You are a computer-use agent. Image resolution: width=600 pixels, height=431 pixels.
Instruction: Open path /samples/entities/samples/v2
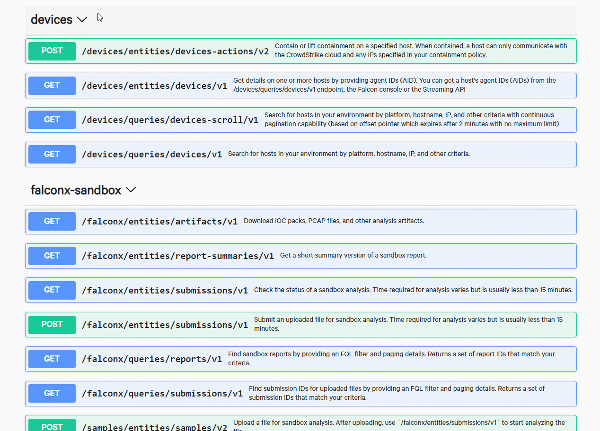tap(154, 427)
